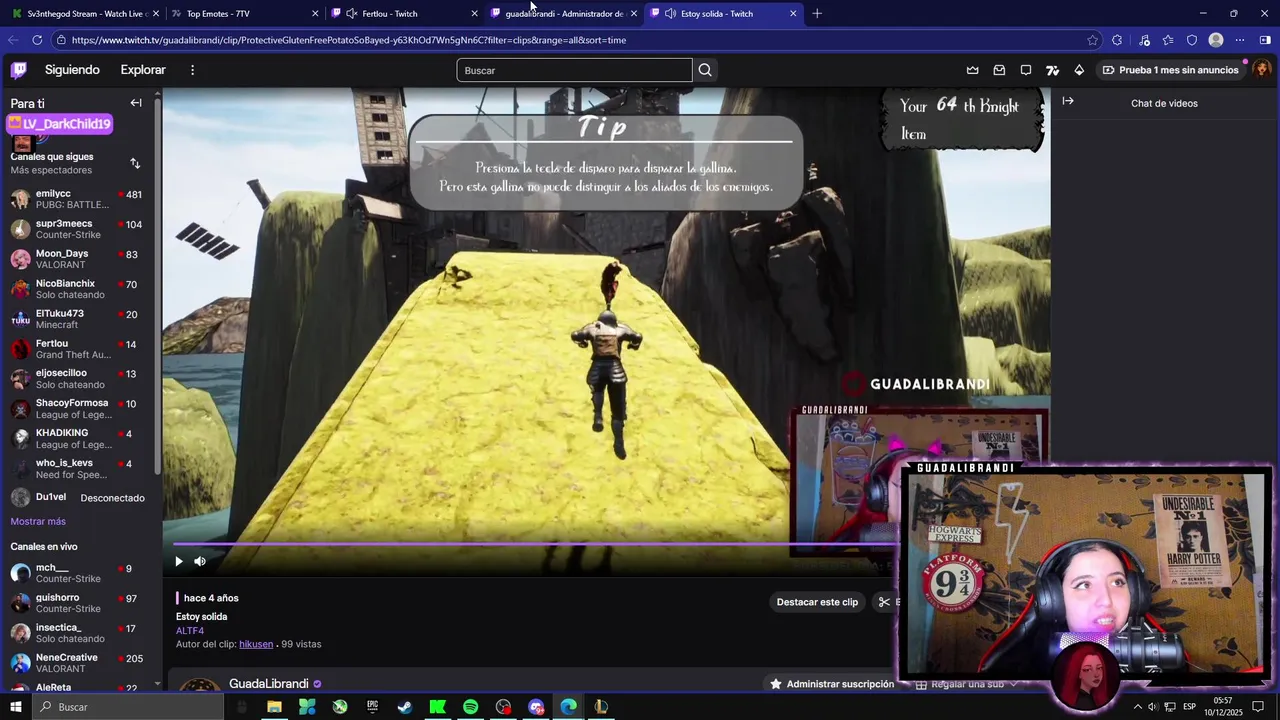Open Moon_Days channel in sidebar
The height and width of the screenshot is (720, 1280).
click(78, 259)
